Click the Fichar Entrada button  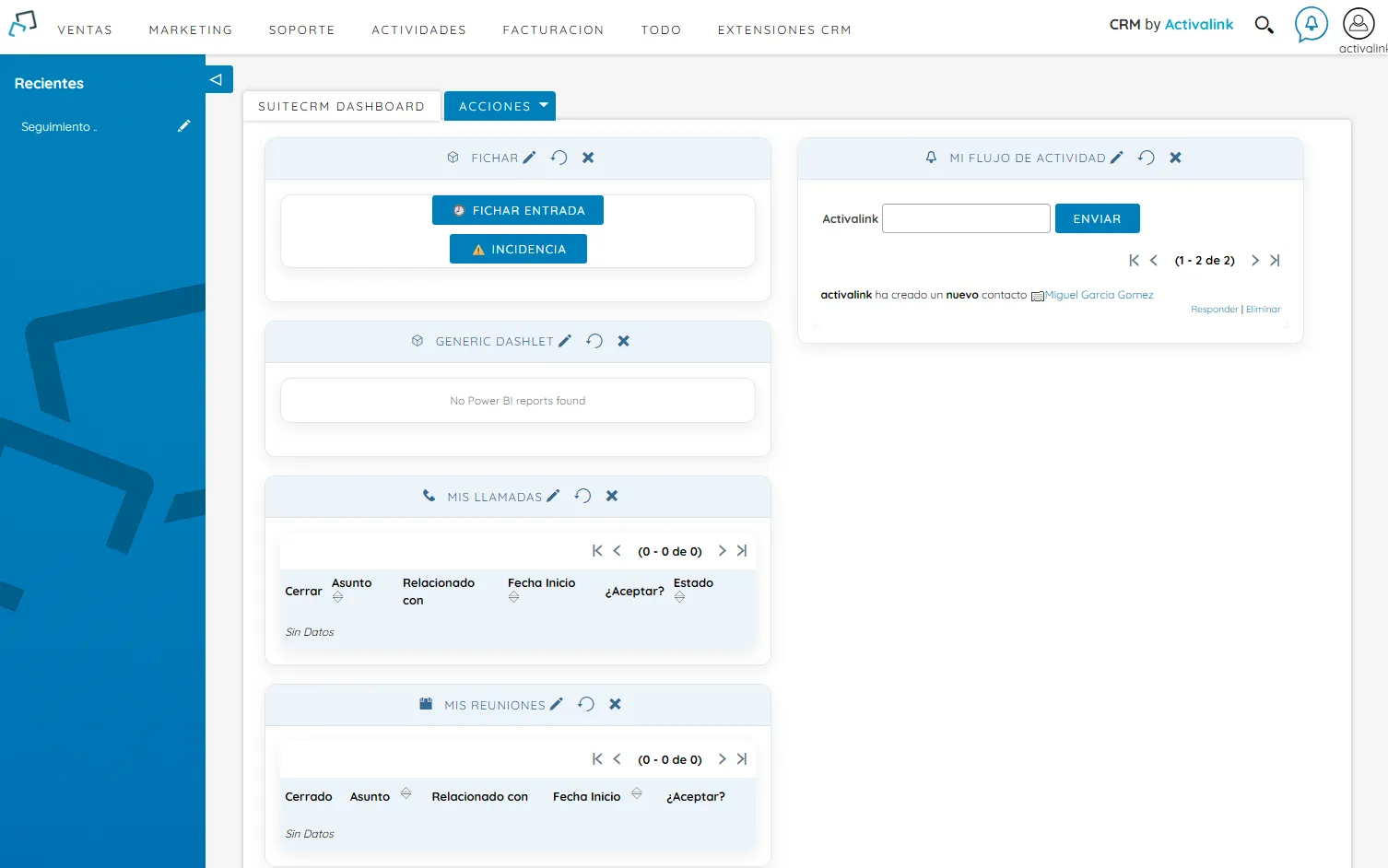[518, 210]
